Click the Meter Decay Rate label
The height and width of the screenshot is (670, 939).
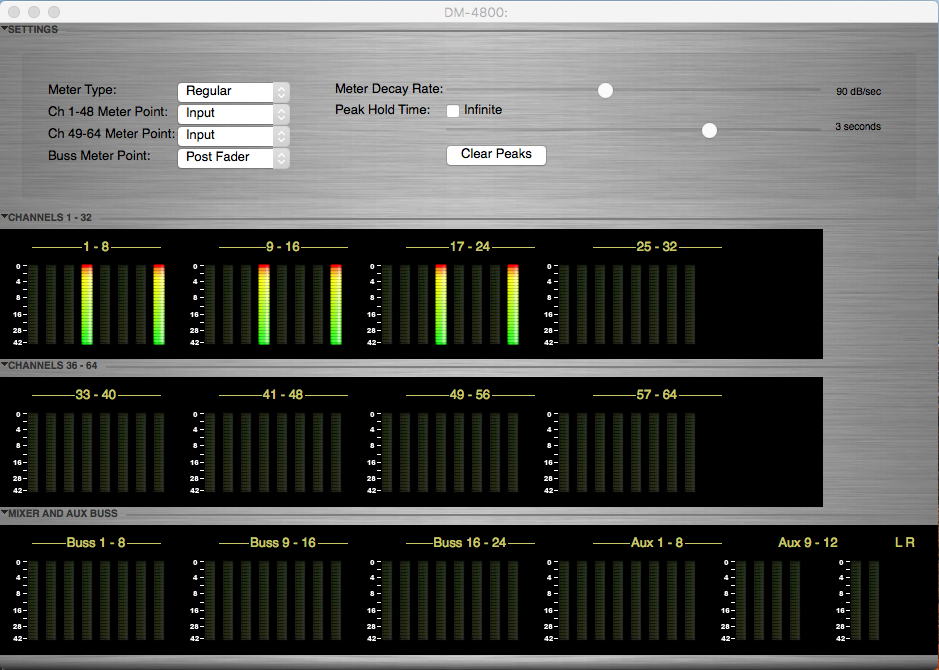click(389, 89)
